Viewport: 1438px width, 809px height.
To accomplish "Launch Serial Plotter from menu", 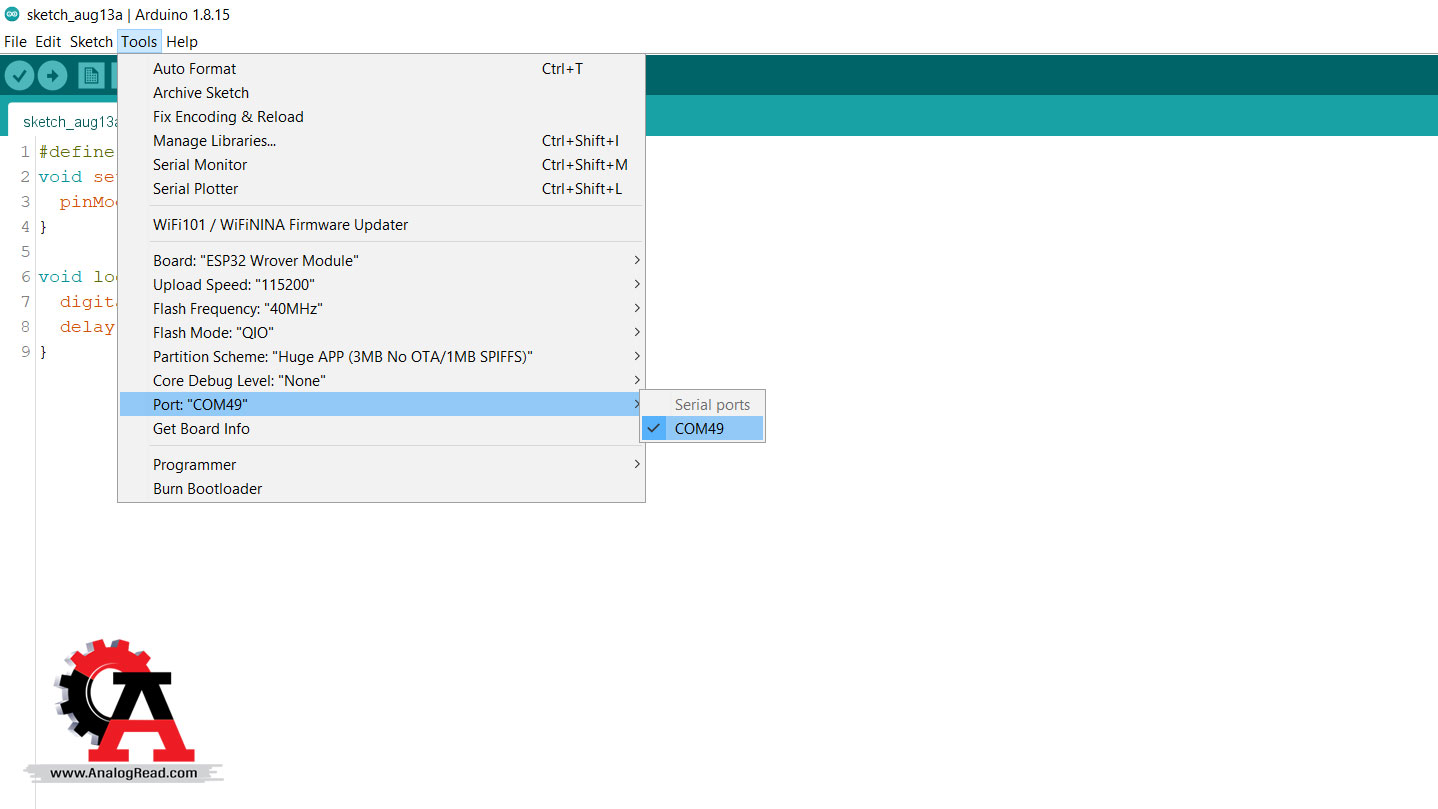I will 381,189.
